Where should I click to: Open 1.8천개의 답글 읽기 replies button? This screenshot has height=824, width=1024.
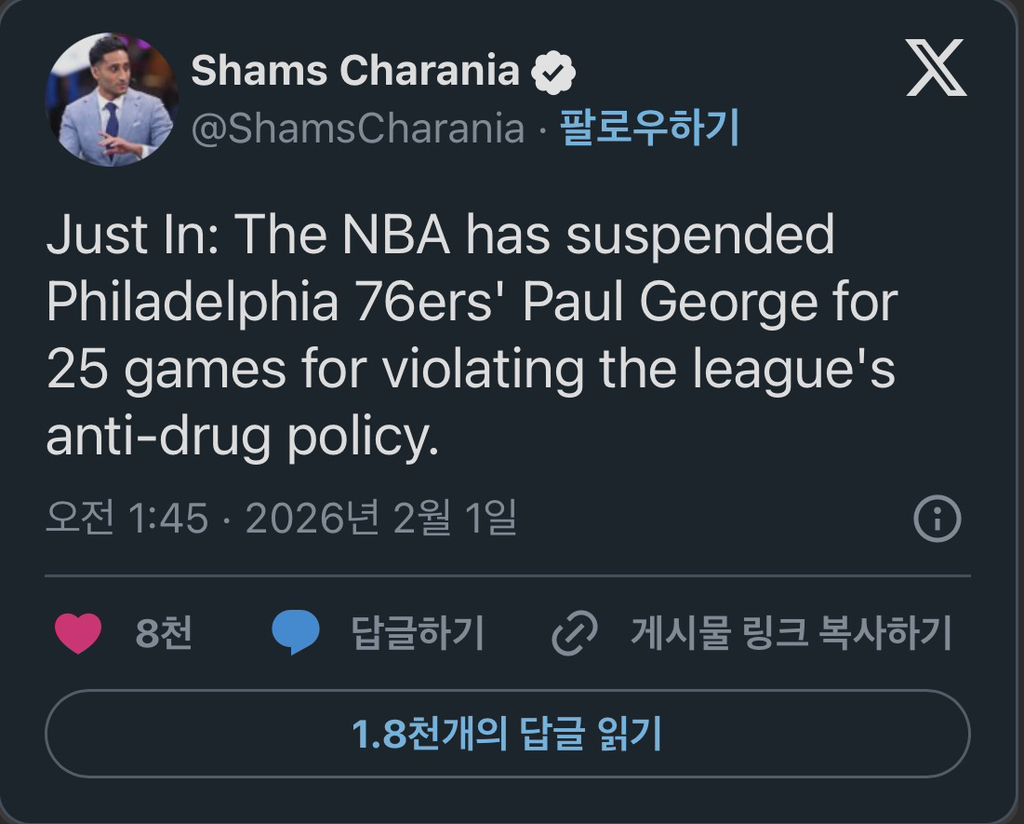[507, 734]
